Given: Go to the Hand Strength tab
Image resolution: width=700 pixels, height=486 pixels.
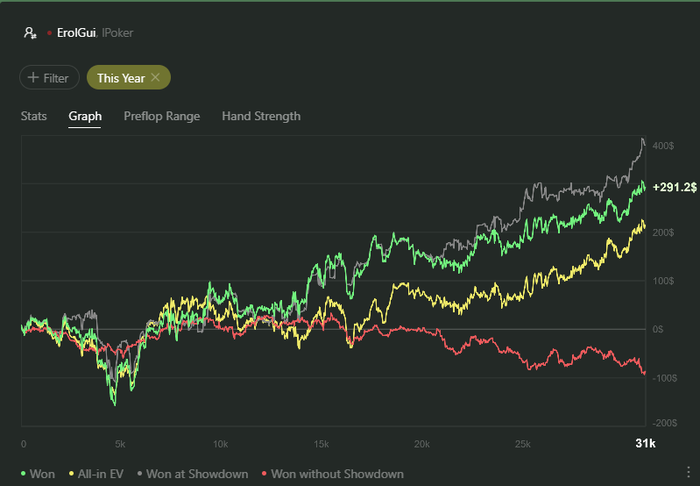Looking at the screenshot, I should coord(261,116).
